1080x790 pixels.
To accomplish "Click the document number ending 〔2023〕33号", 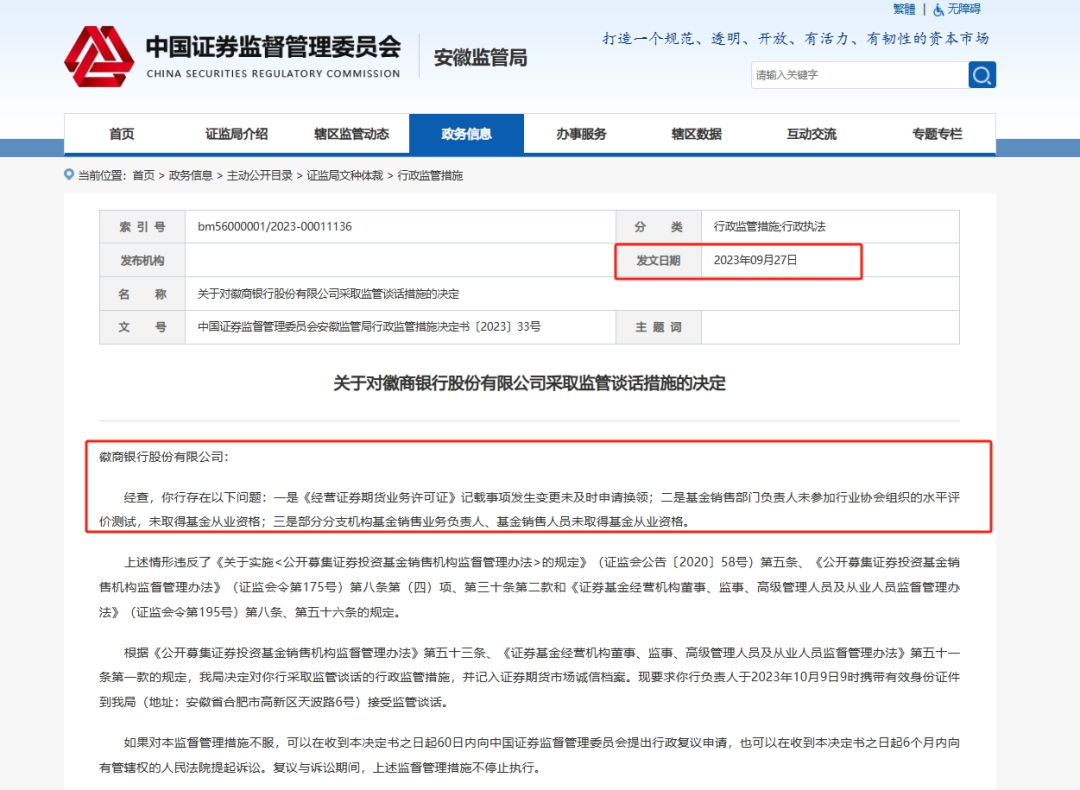I will click(369, 326).
